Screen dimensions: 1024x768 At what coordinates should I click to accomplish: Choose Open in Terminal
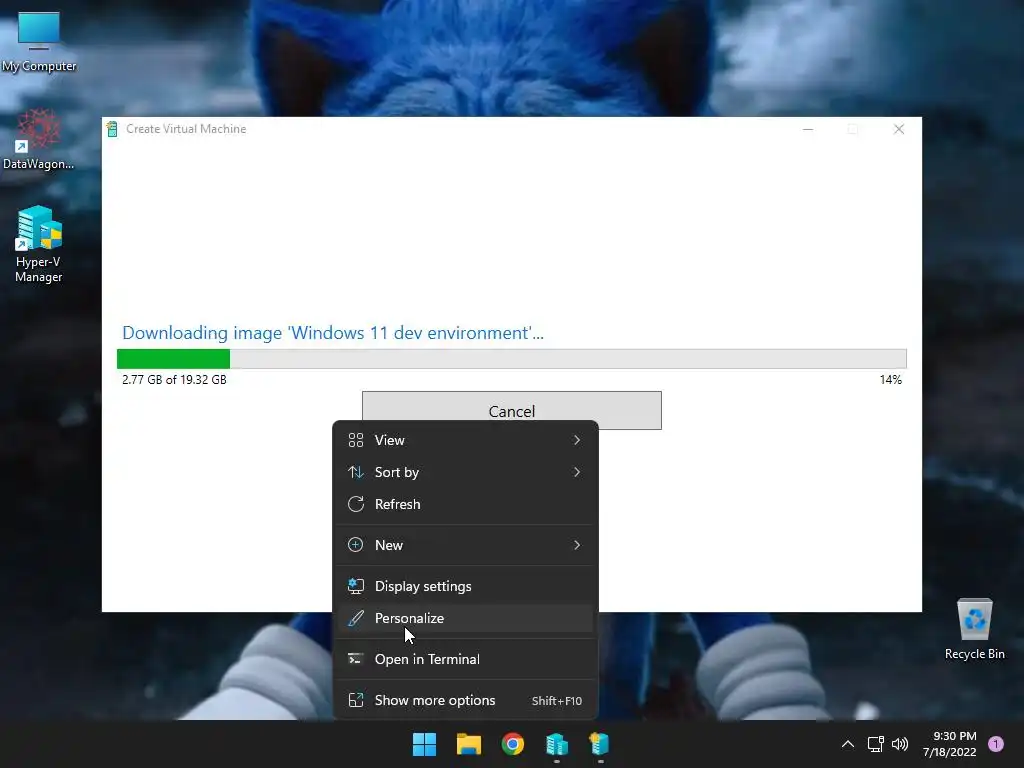(466, 660)
